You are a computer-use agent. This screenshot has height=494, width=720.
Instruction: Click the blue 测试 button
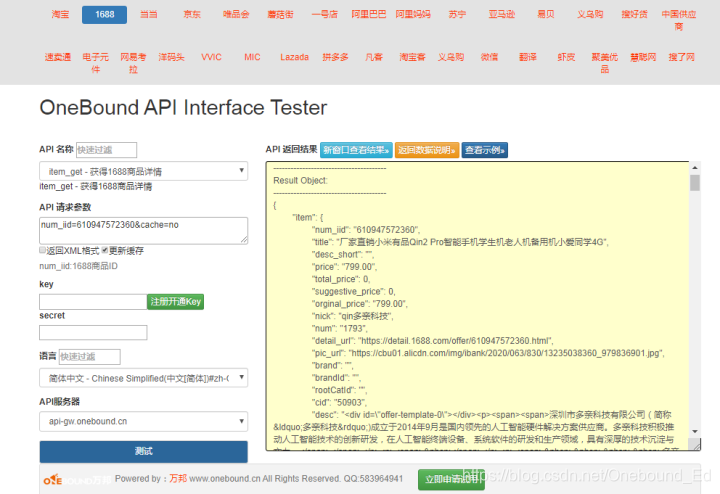pyautogui.click(x=144, y=451)
